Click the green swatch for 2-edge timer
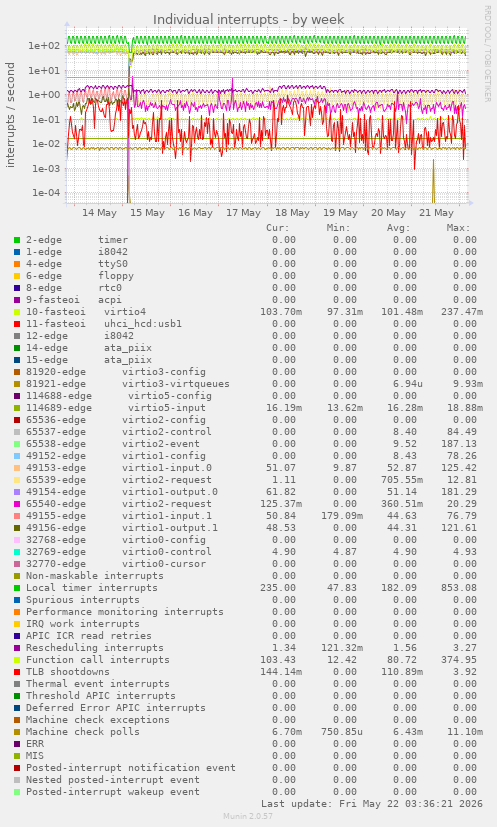 (x=17, y=240)
